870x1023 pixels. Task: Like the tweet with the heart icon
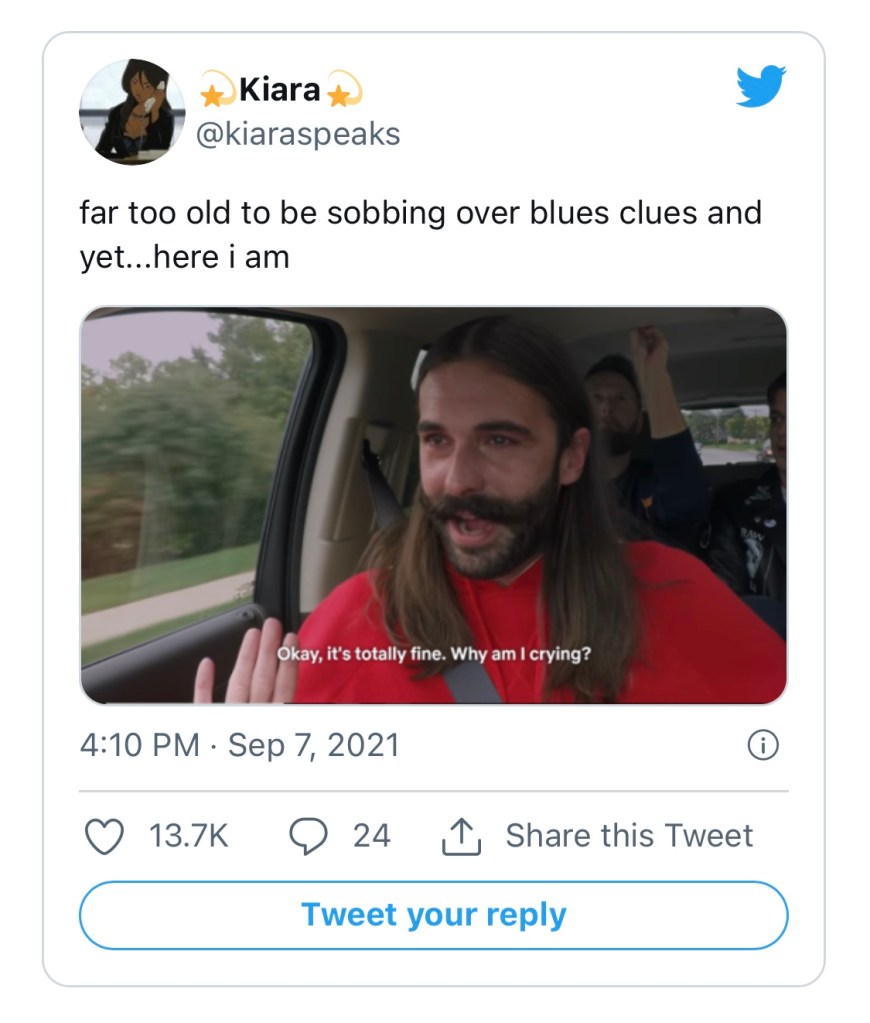click(x=104, y=836)
